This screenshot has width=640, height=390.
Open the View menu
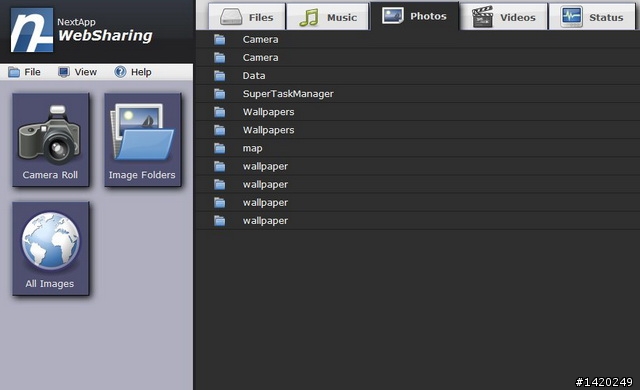(77, 72)
